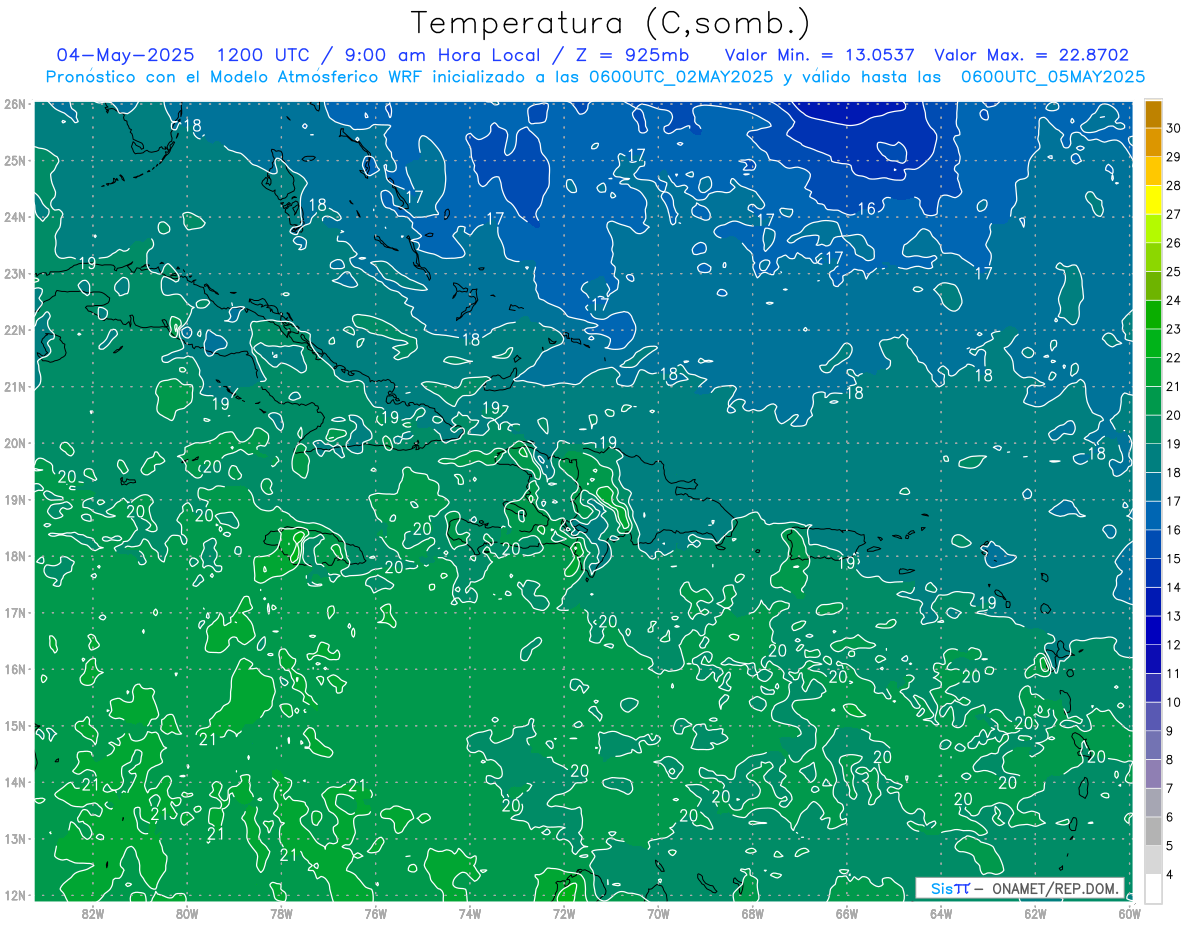Click legend value '12' on the colorbar
Screen dimensions: 1200x927
coord(1174,645)
